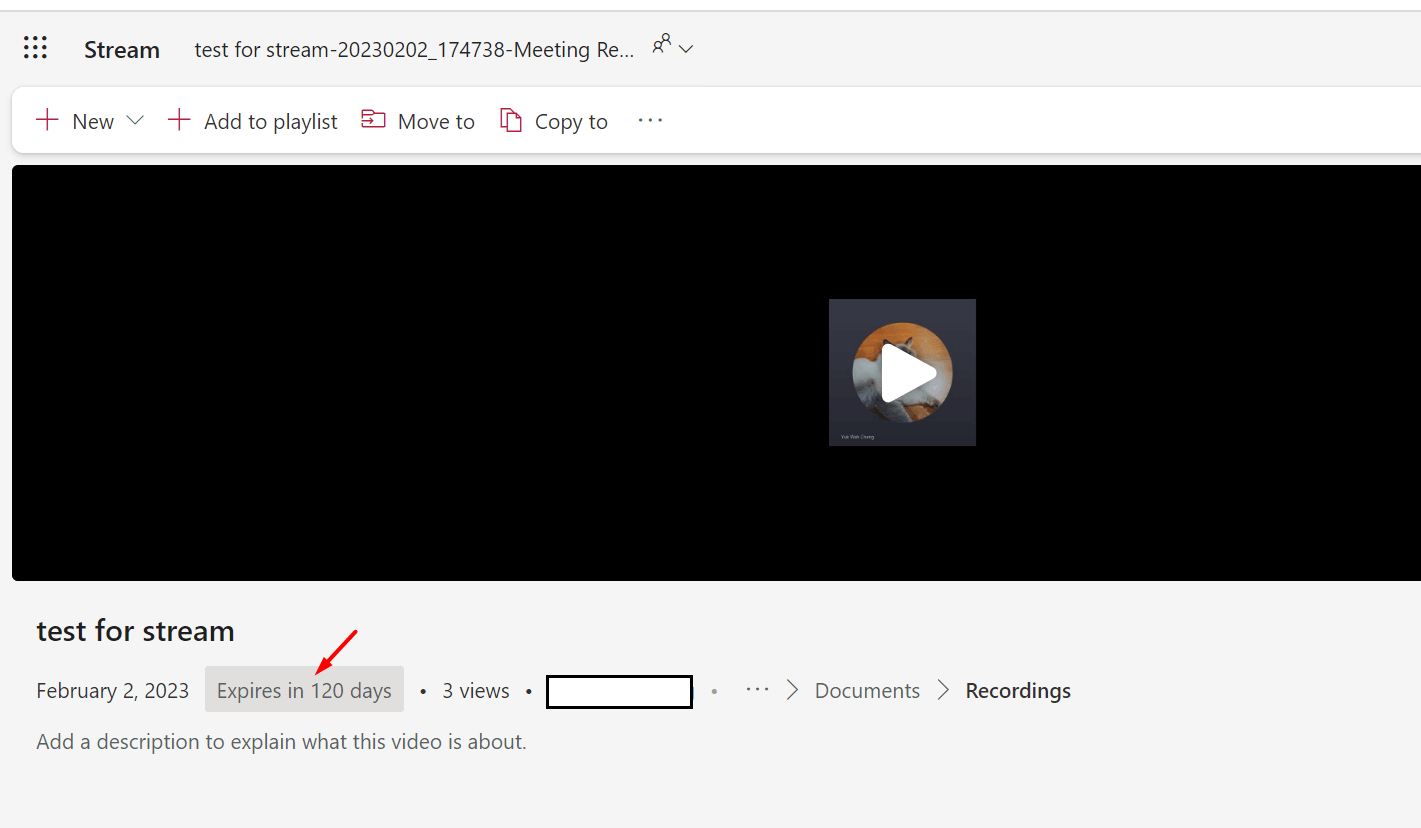Play the video with center play button
The height and width of the screenshot is (828, 1421).
(909, 374)
